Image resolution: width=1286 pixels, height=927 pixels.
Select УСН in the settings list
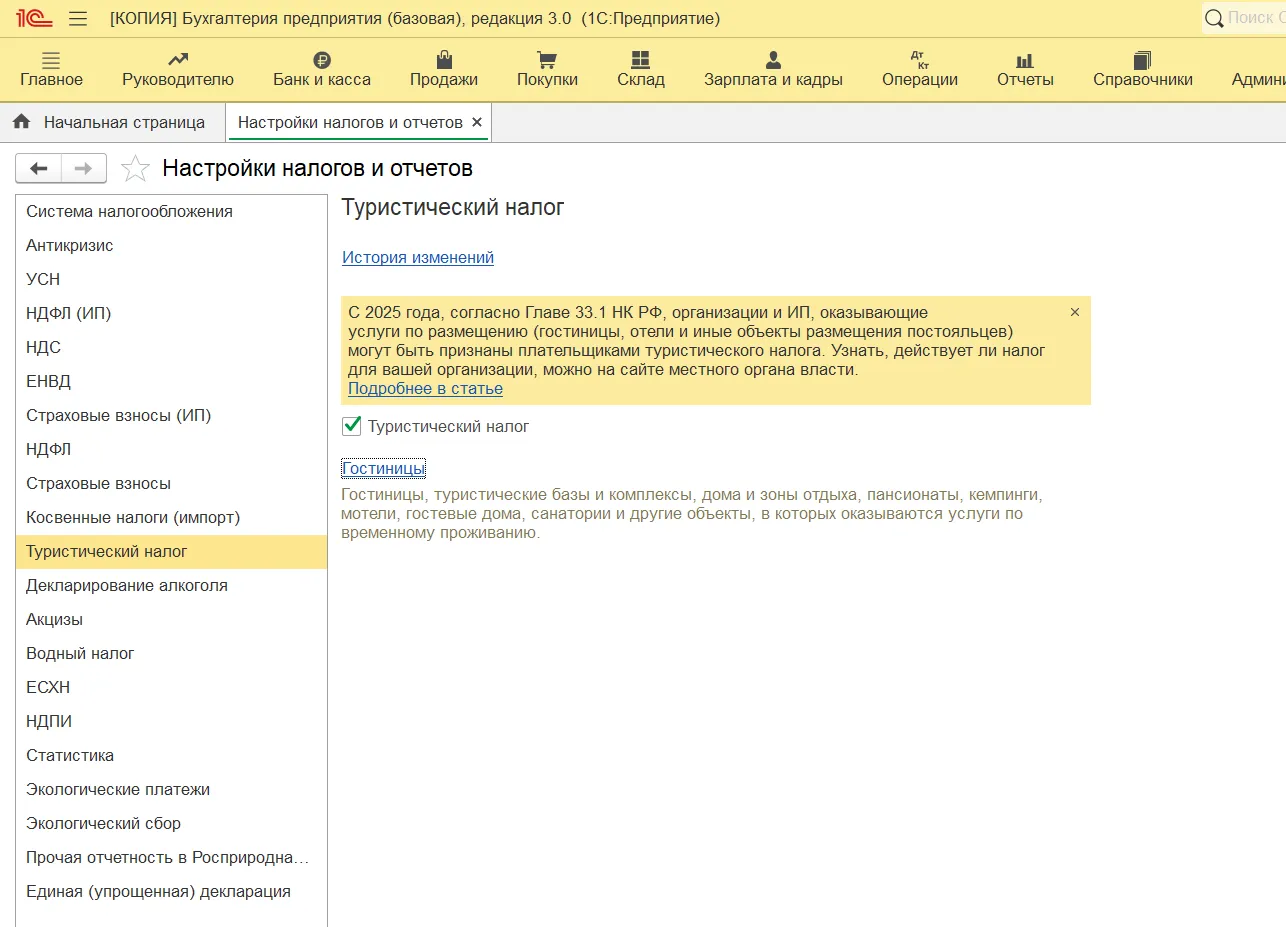[x=171, y=279]
